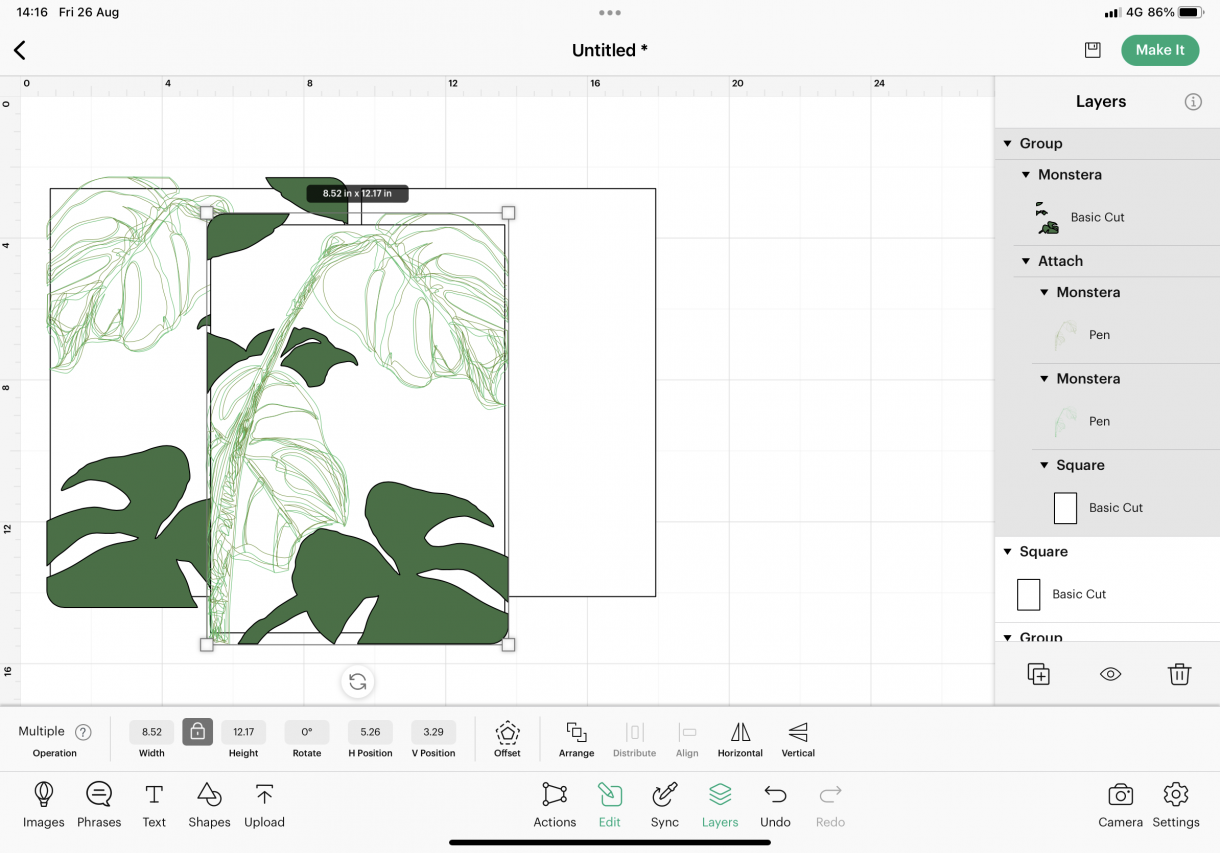Go back using the top-left chevron
This screenshot has height=853, width=1220.
[20, 50]
